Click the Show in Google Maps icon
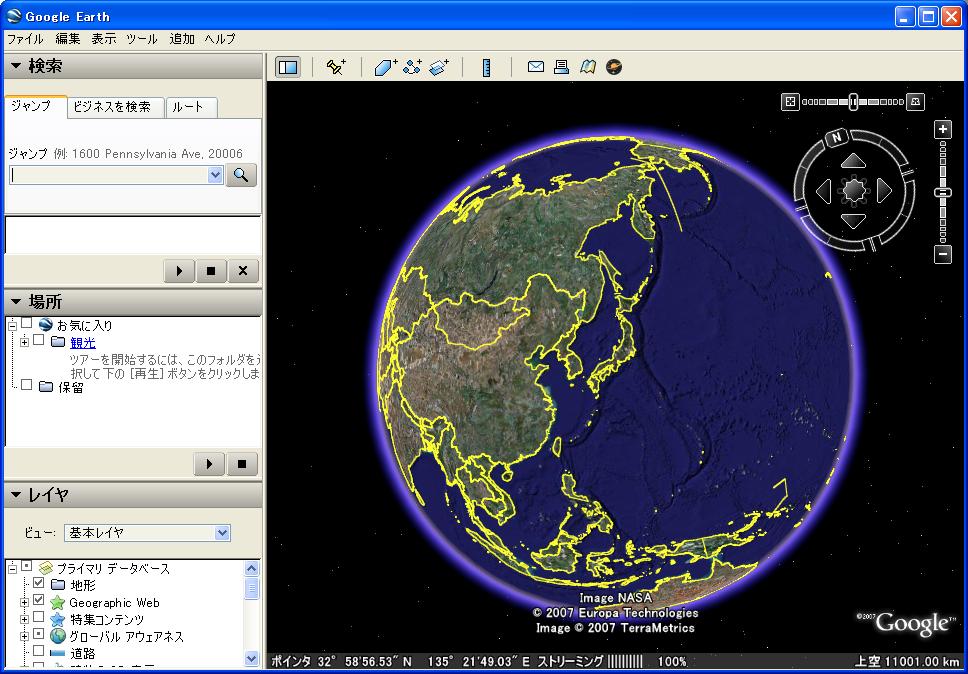The height and width of the screenshot is (674, 968). click(588, 67)
